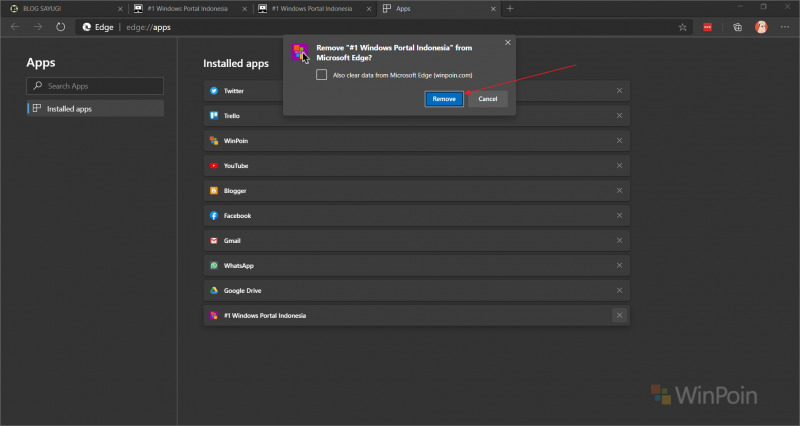The image size is (800, 426).
Task: Switch to BLOG SAYUGI tab
Action: click(x=64, y=9)
